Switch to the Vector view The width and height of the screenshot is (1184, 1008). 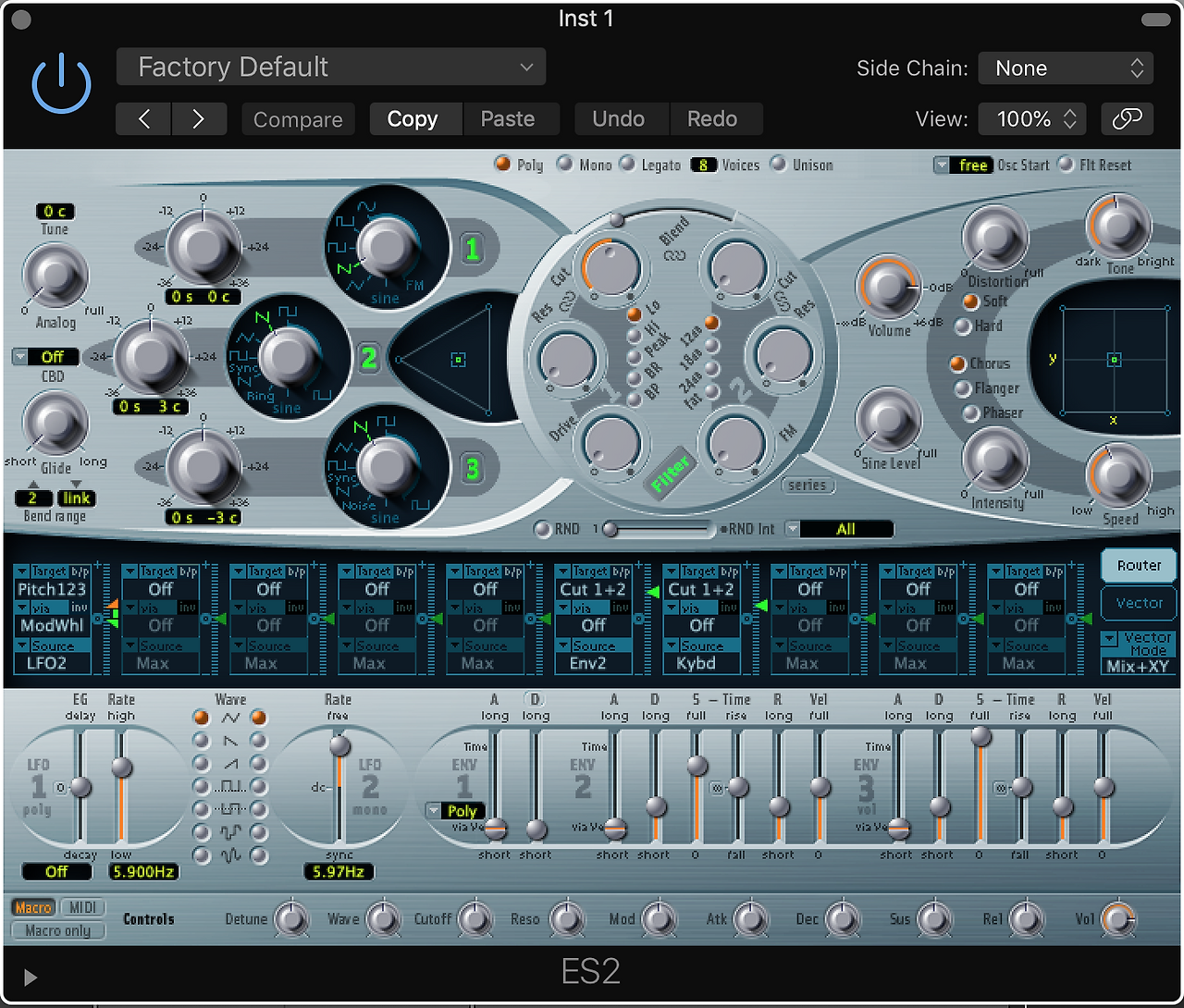pos(1139,603)
